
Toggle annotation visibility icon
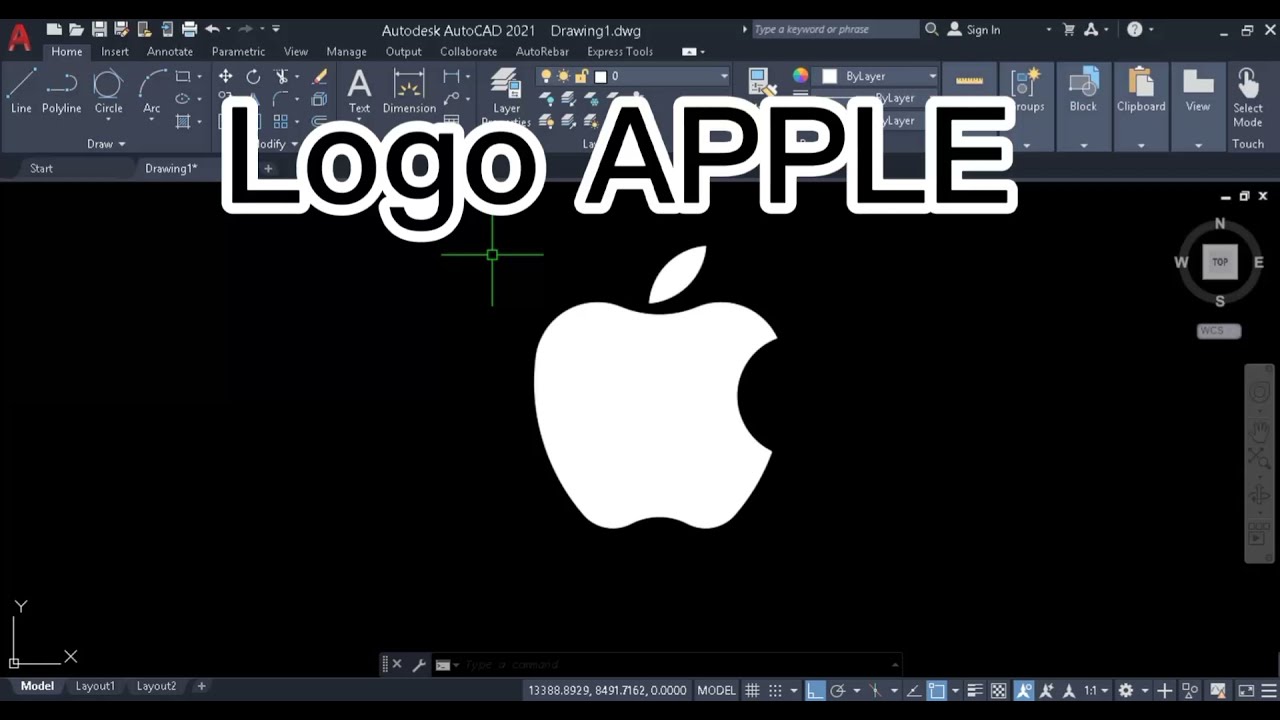(1024, 690)
